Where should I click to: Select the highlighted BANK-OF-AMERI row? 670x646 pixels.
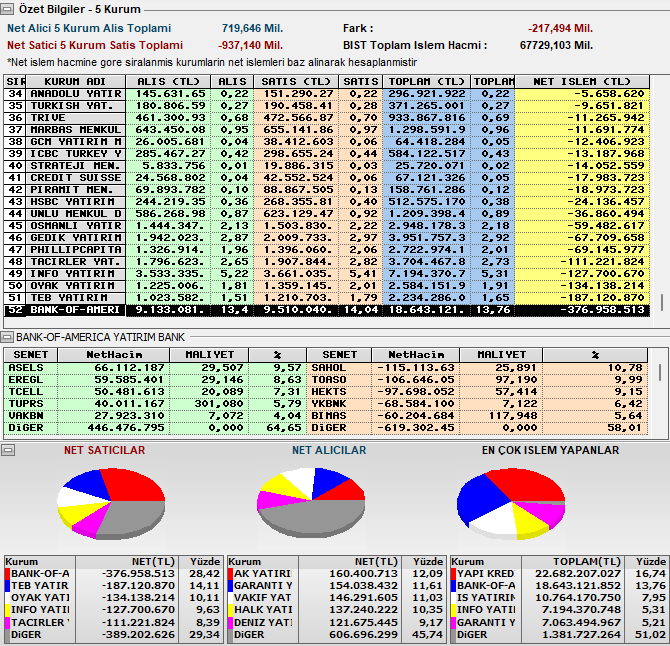(x=327, y=310)
